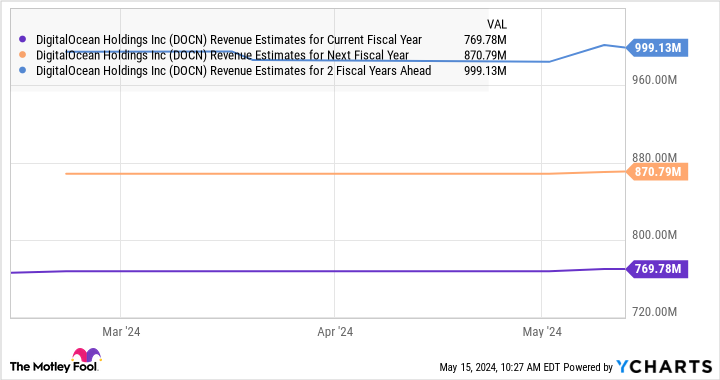Click the 960.00M y-axis label
The width and height of the screenshot is (720, 380).
(x=654, y=80)
